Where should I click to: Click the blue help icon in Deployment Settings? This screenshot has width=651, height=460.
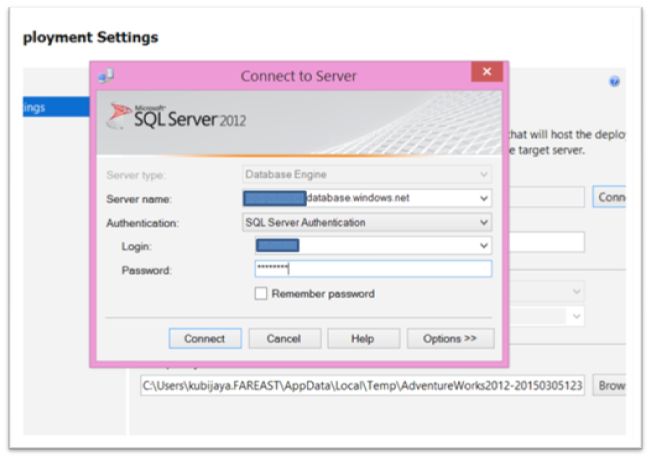click(614, 81)
